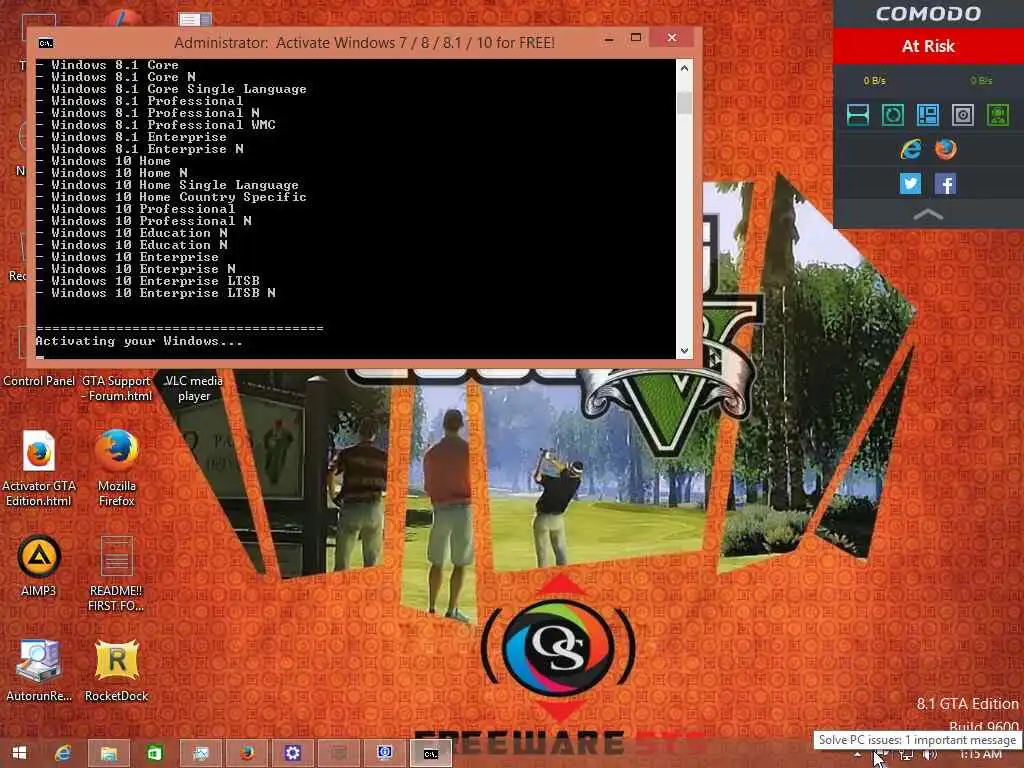Open Firefox from the taskbar
The image size is (1024, 768).
[x=247, y=754]
